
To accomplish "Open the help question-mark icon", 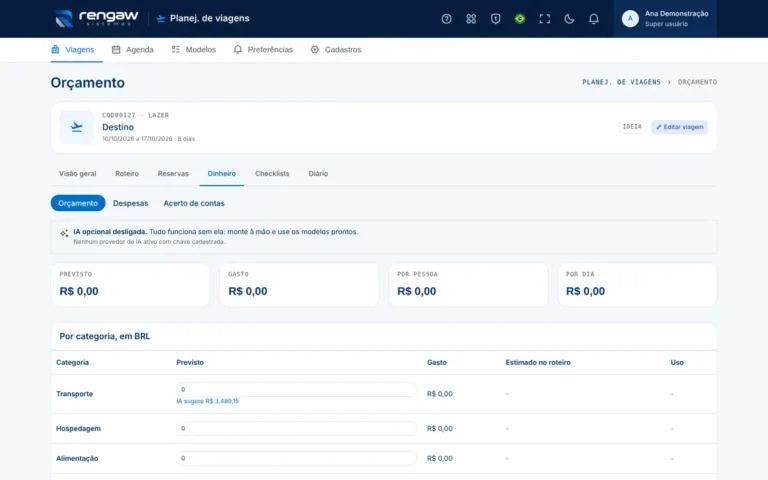I will click(x=446, y=19).
